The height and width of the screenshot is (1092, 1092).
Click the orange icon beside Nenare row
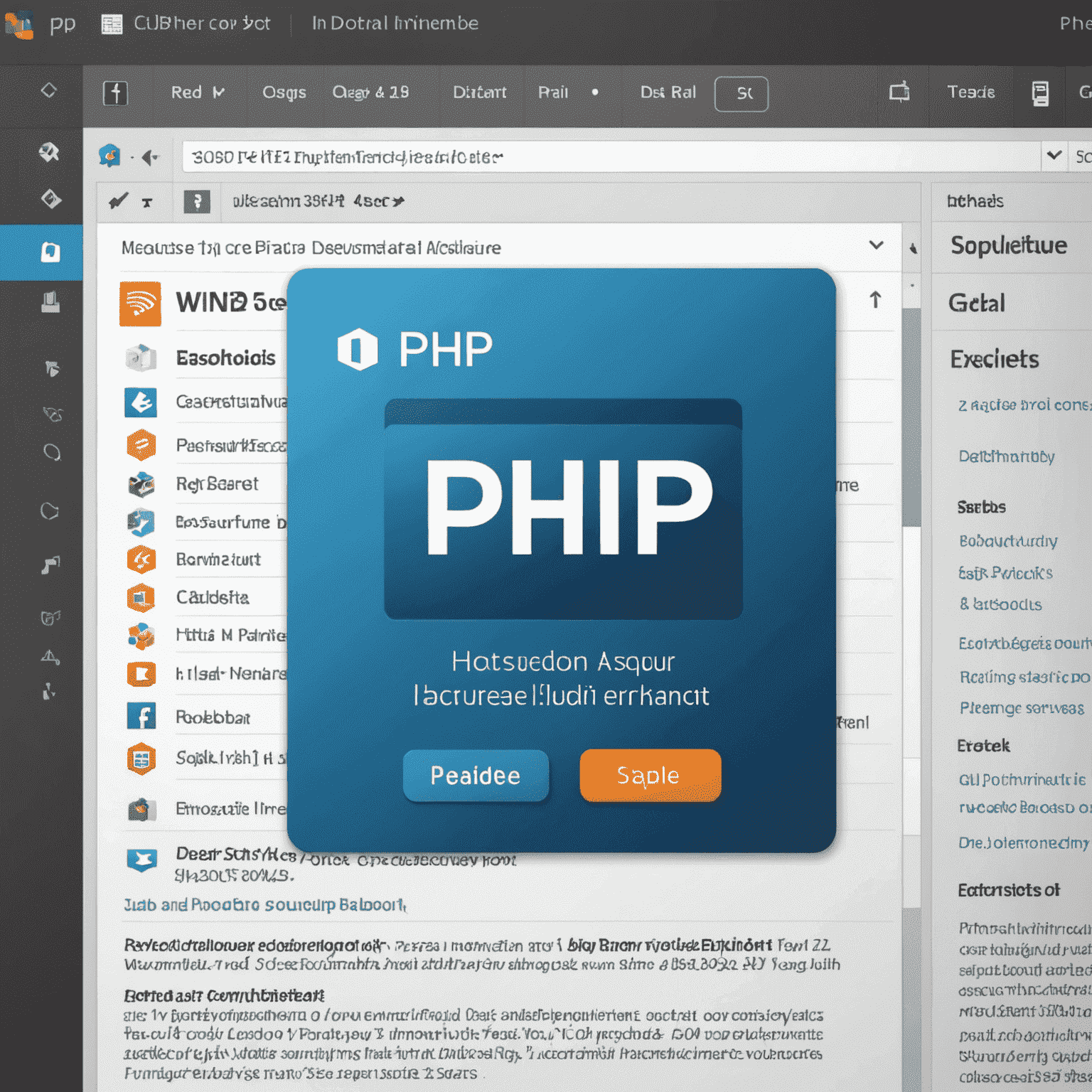[141, 673]
